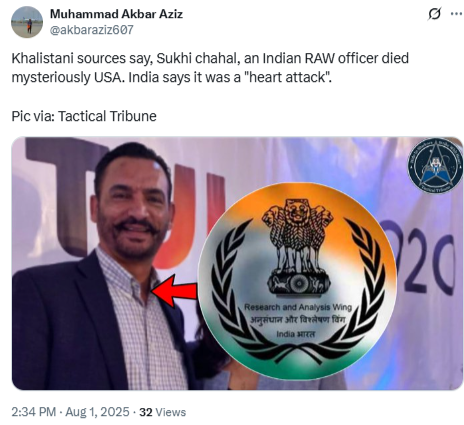The image size is (464, 425).
Task: Click the 'India भारत' text in the badge
Action: (295, 334)
